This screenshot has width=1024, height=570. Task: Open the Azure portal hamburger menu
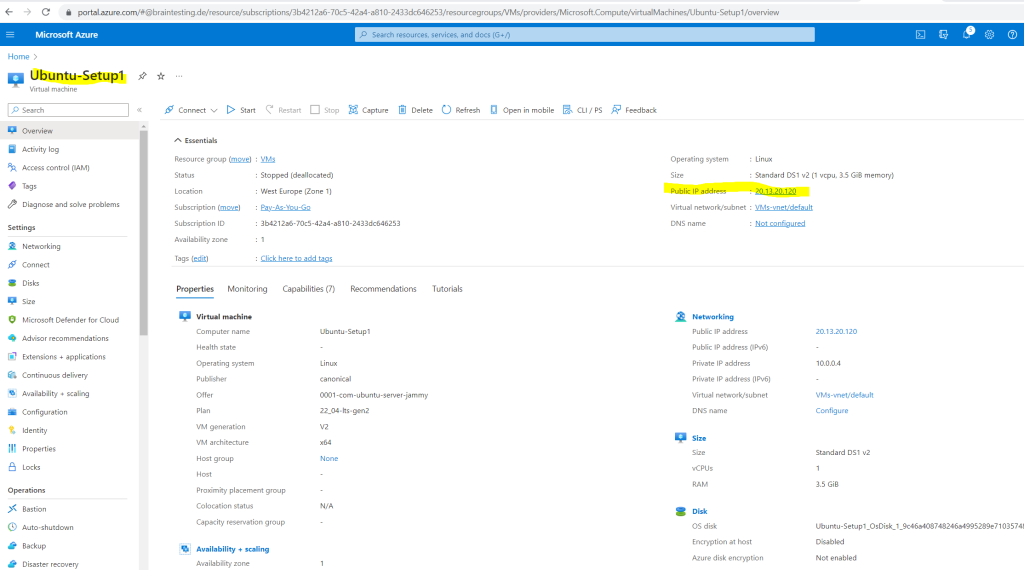pyautogui.click(x=10, y=35)
